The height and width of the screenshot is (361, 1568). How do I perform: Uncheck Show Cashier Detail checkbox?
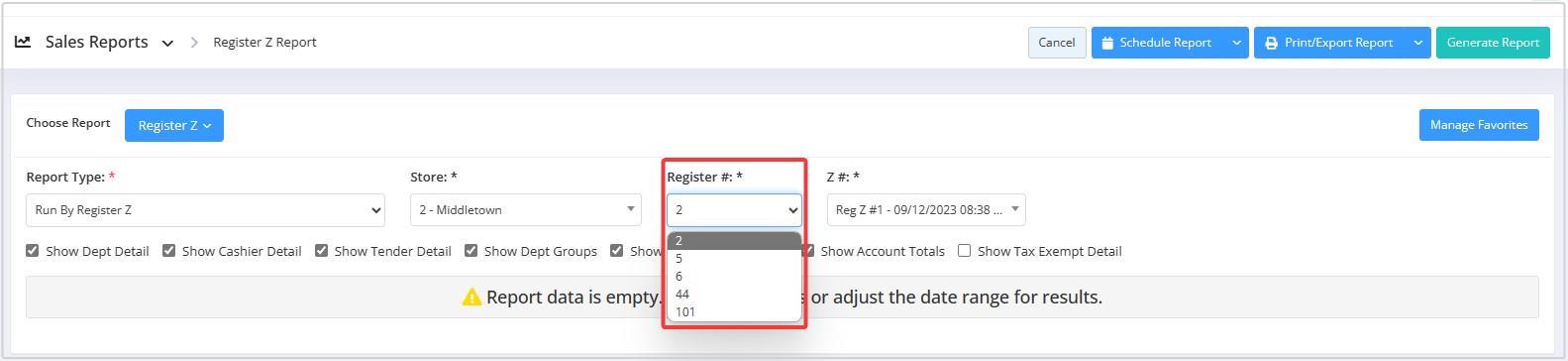click(x=168, y=251)
